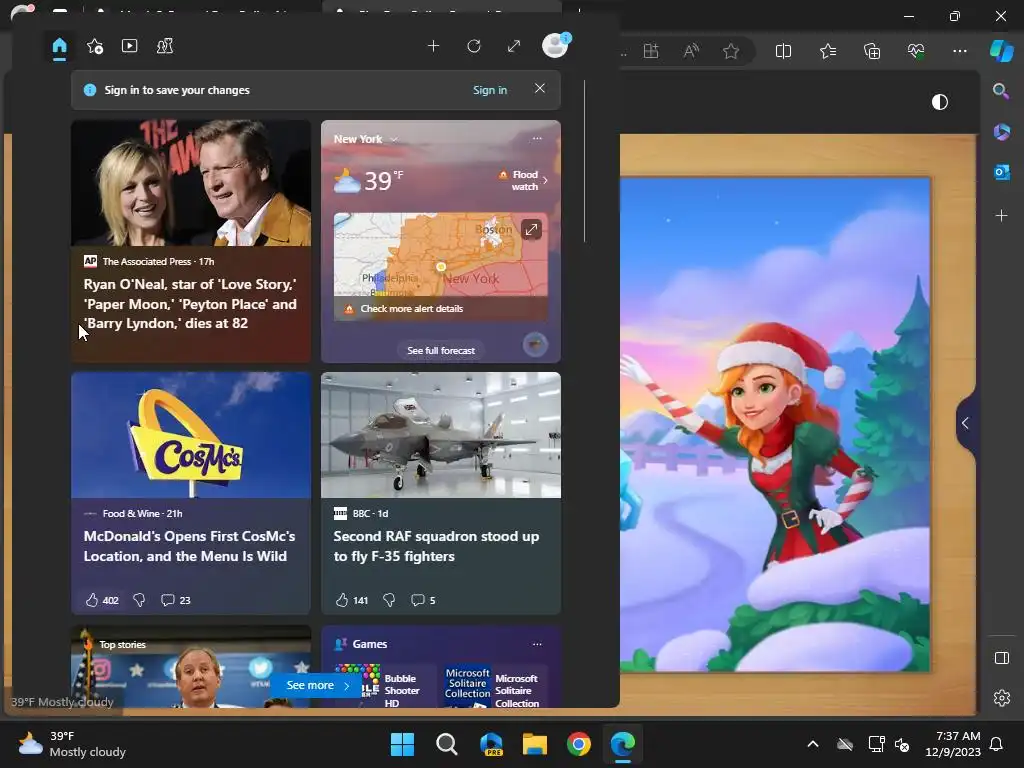Open Edge sidebar settings gear
The image size is (1024, 768).
(1001, 697)
